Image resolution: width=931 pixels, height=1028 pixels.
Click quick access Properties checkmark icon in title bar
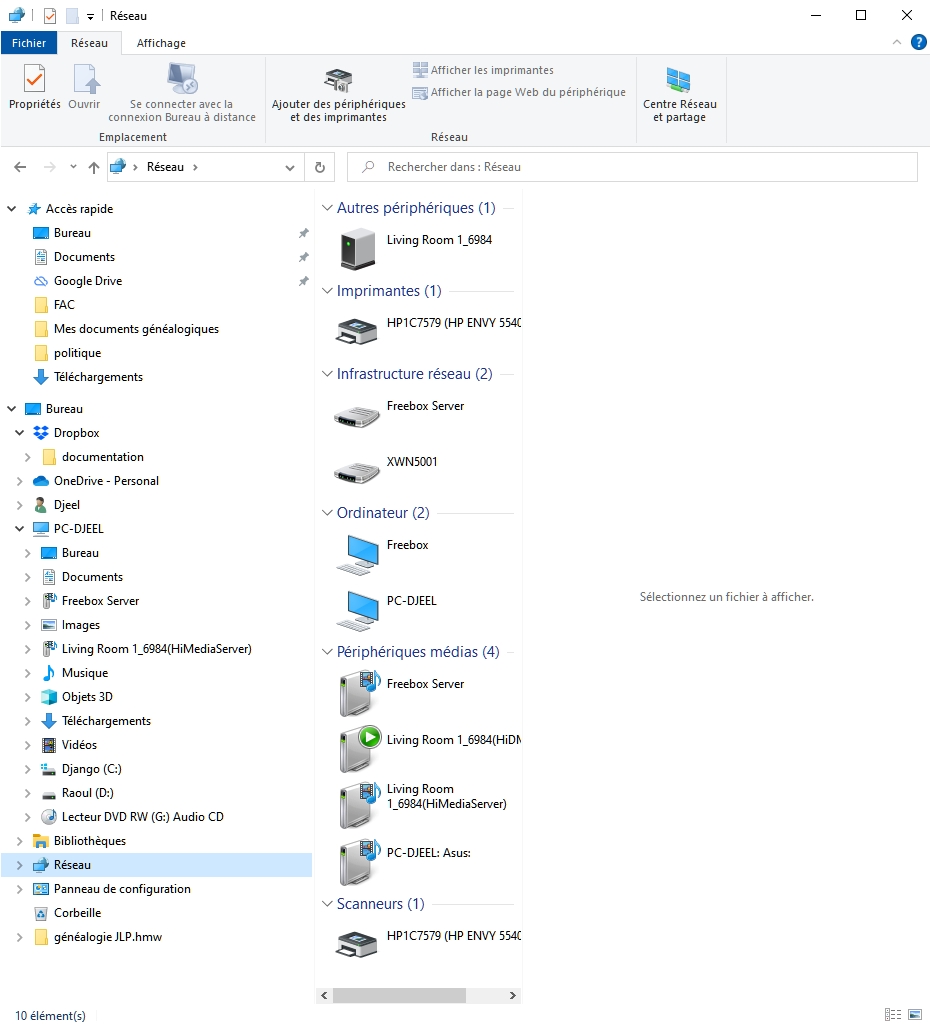click(50, 16)
